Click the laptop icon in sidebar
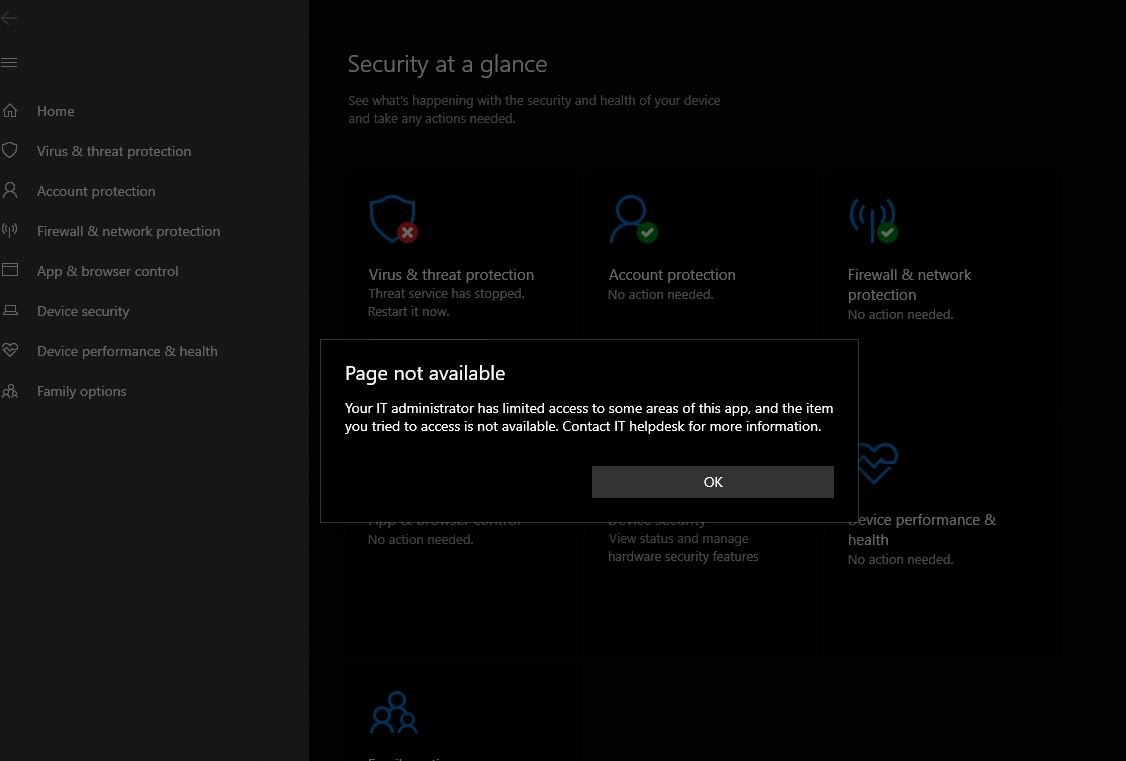 pos(10,310)
